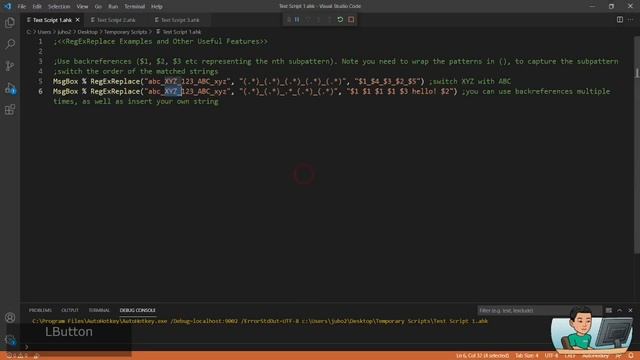
Task: Open the Run menu
Action: point(113,6)
